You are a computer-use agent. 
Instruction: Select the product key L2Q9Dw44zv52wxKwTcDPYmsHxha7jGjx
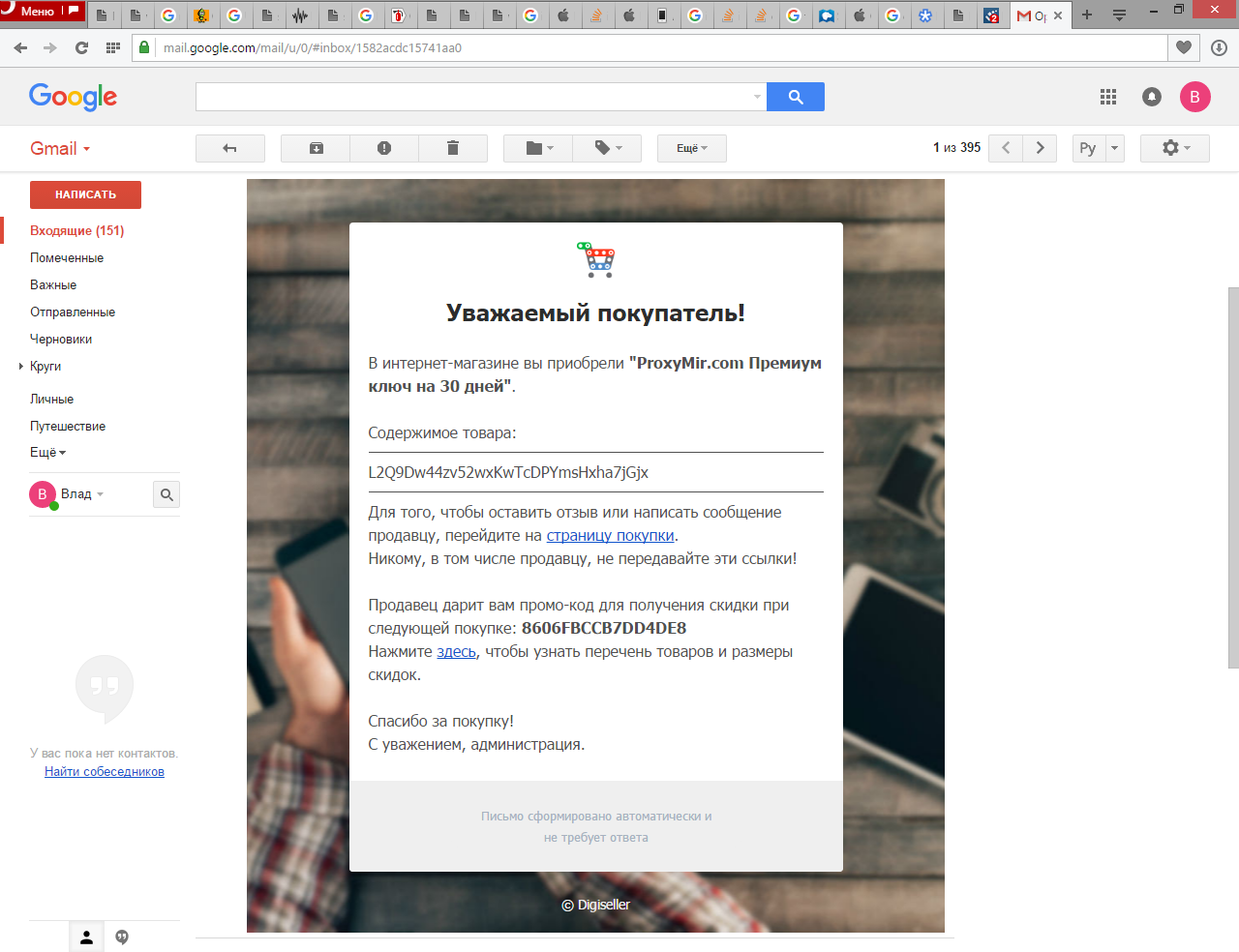(508, 472)
